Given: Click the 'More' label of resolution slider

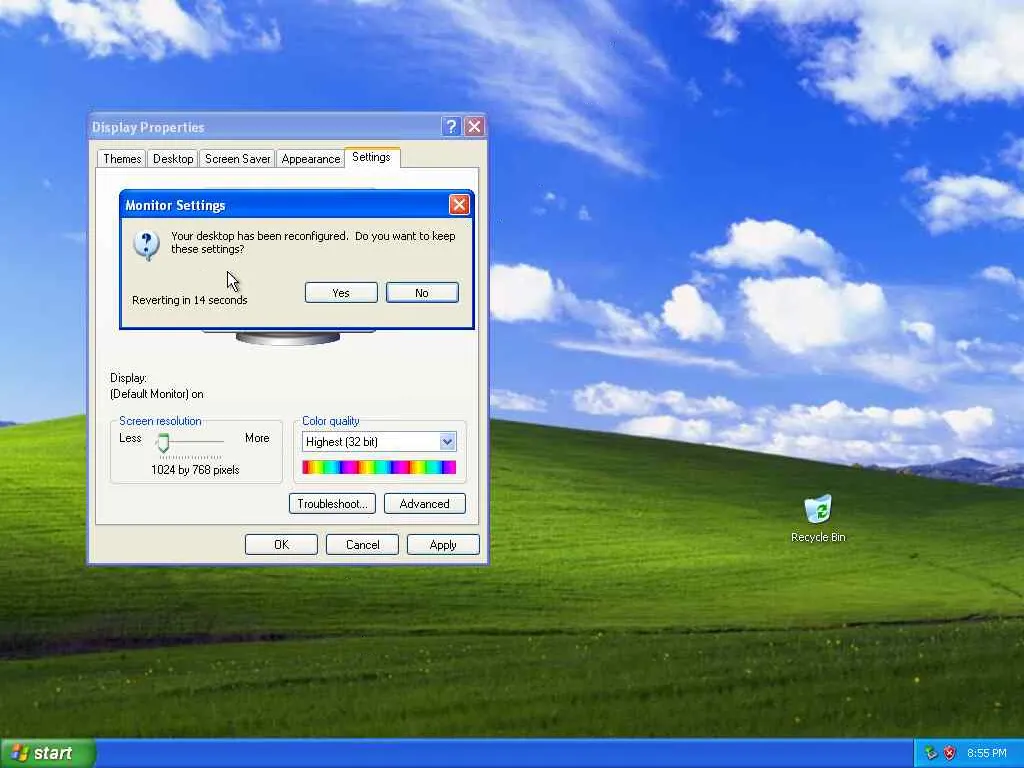Looking at the screenshot, I should [x=257, y=438].
